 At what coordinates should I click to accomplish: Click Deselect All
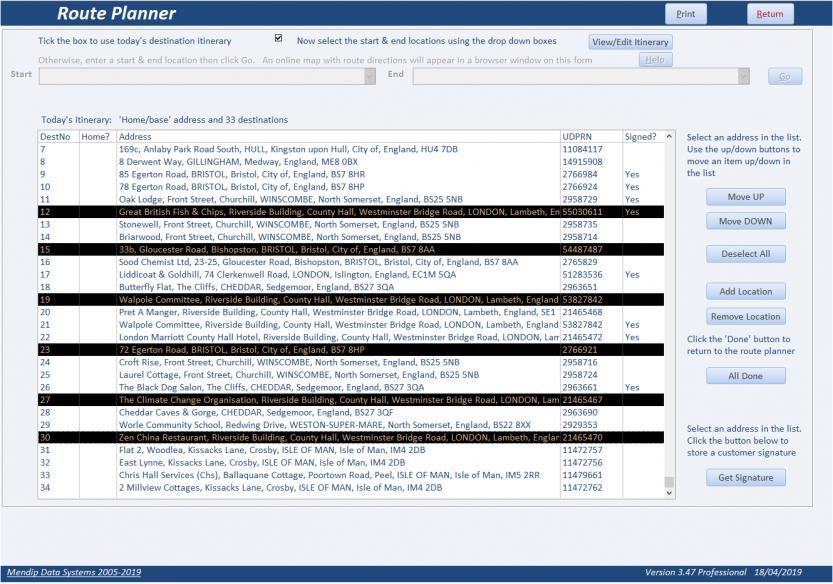(x=745, y=254)
